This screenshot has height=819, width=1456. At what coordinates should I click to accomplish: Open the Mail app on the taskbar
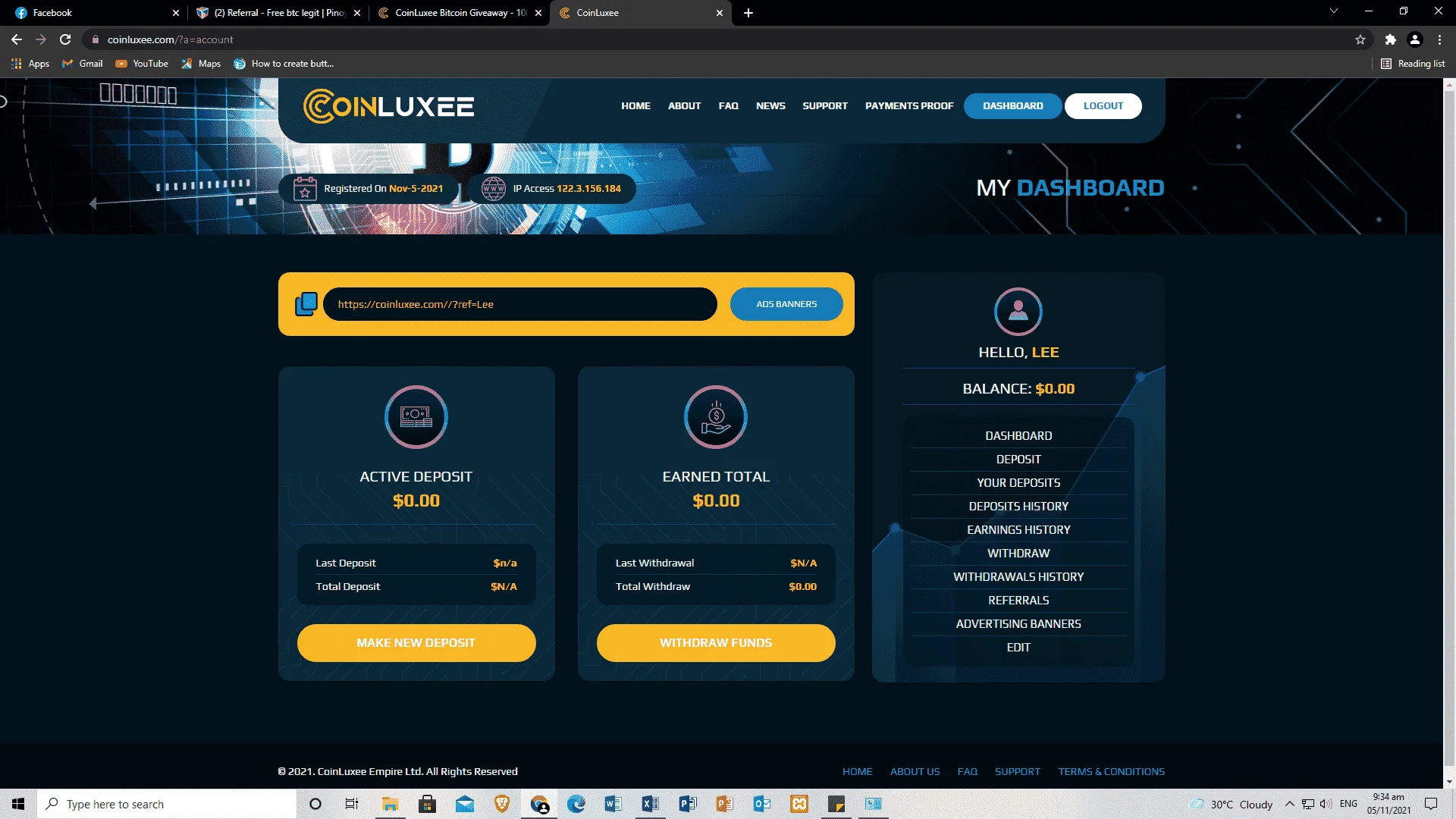(x=465, y=804)
